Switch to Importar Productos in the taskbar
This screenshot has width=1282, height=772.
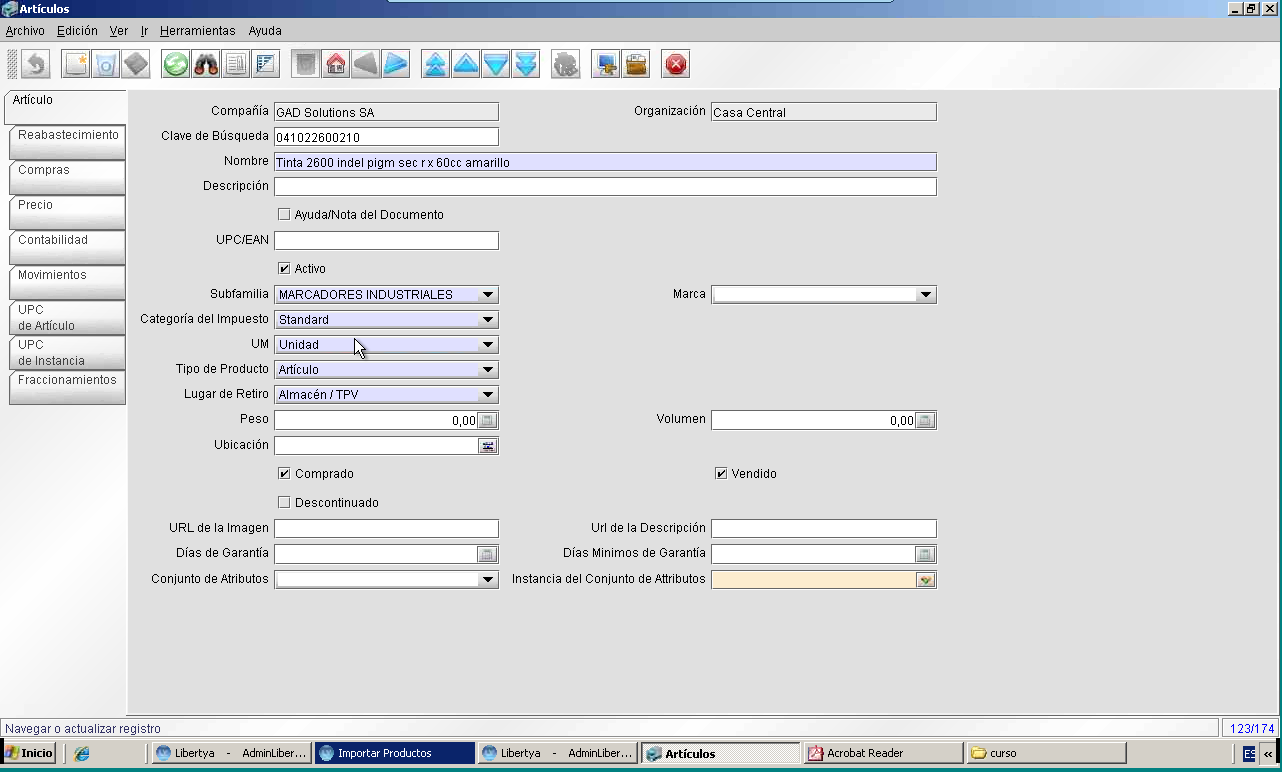[x=395, y=753]
